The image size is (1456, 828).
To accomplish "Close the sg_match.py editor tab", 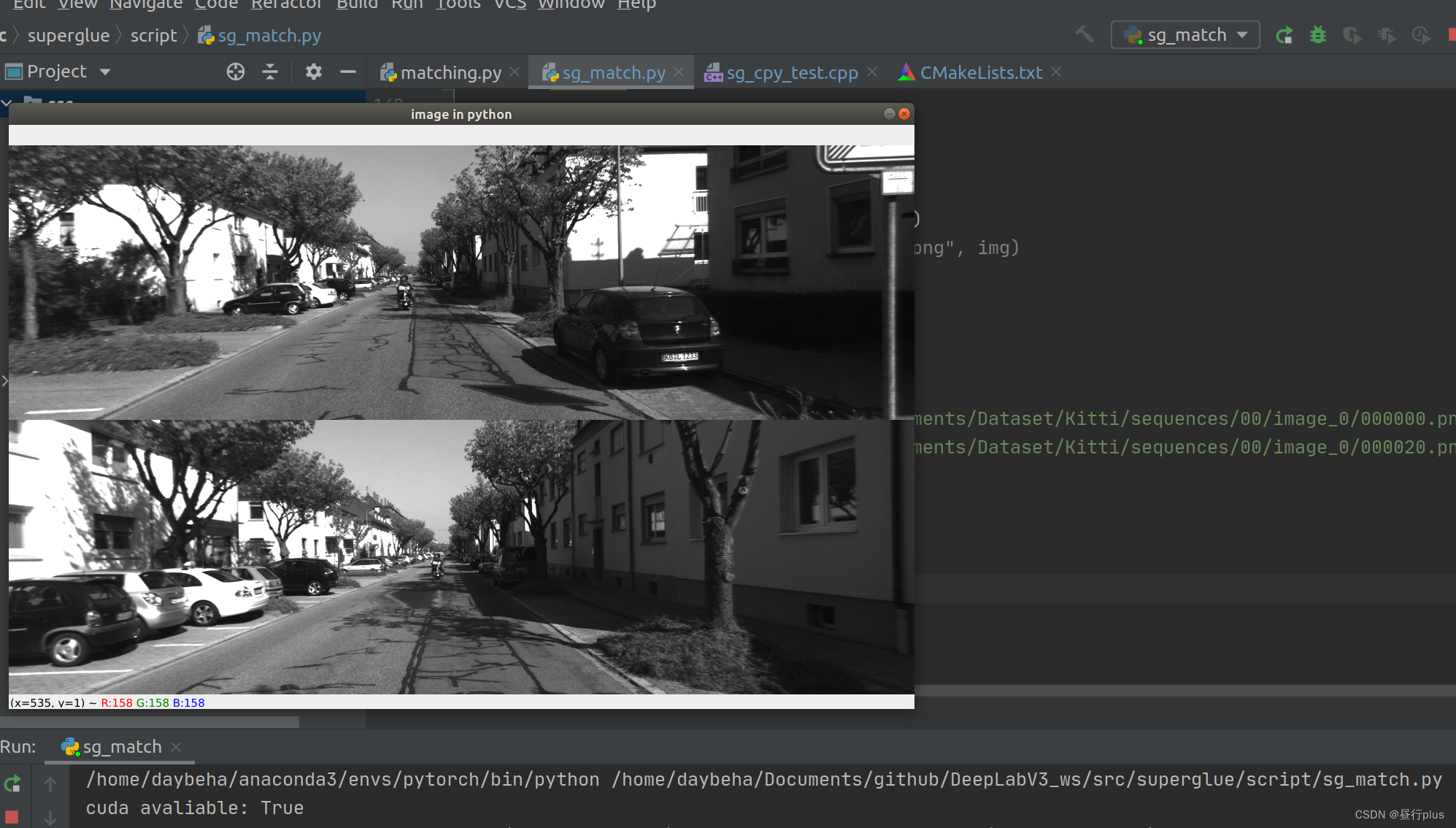I will 679,72.
